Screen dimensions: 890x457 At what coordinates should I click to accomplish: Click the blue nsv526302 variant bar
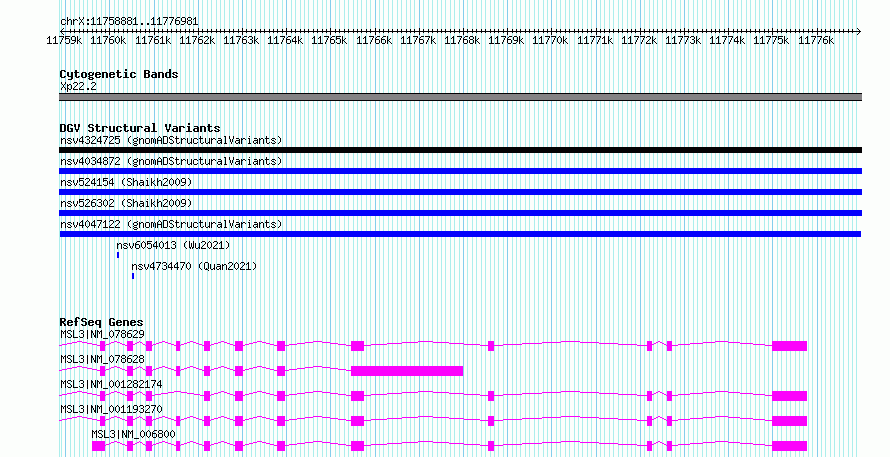460,213
